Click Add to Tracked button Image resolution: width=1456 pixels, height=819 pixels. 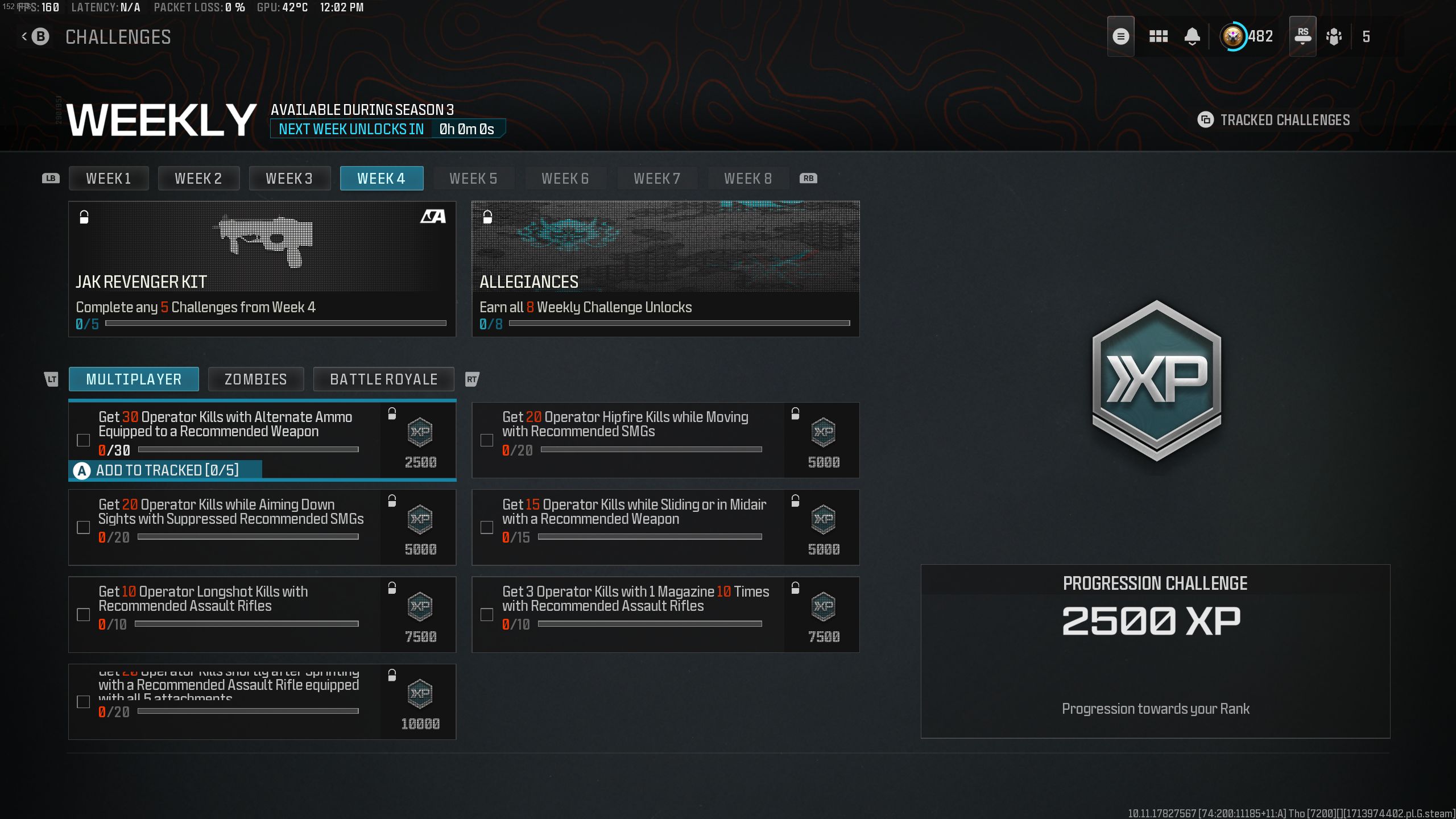(x=166, y=470)
